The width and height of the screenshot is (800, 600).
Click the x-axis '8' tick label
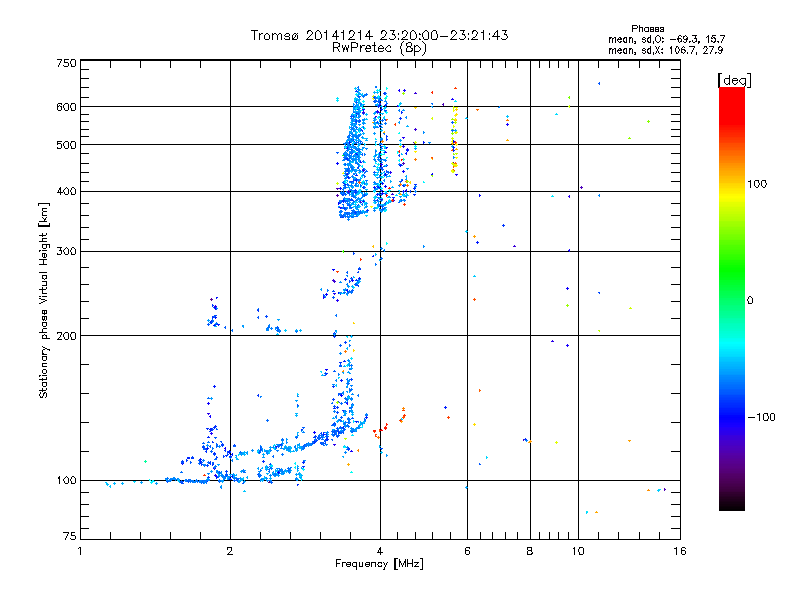pos(530,551)
